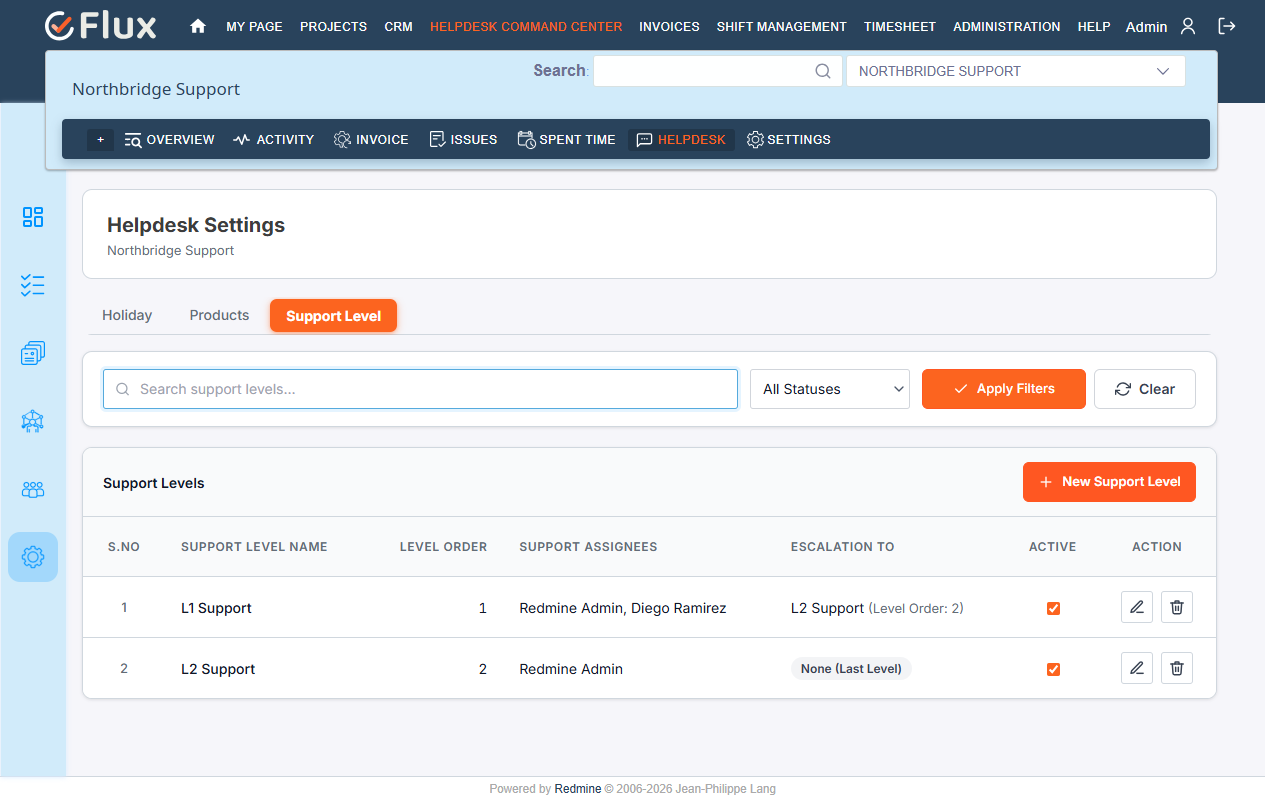Click the plus button in the project menu bar
Viewport: 1265px width, 800px height.
(x=100, y=140)
